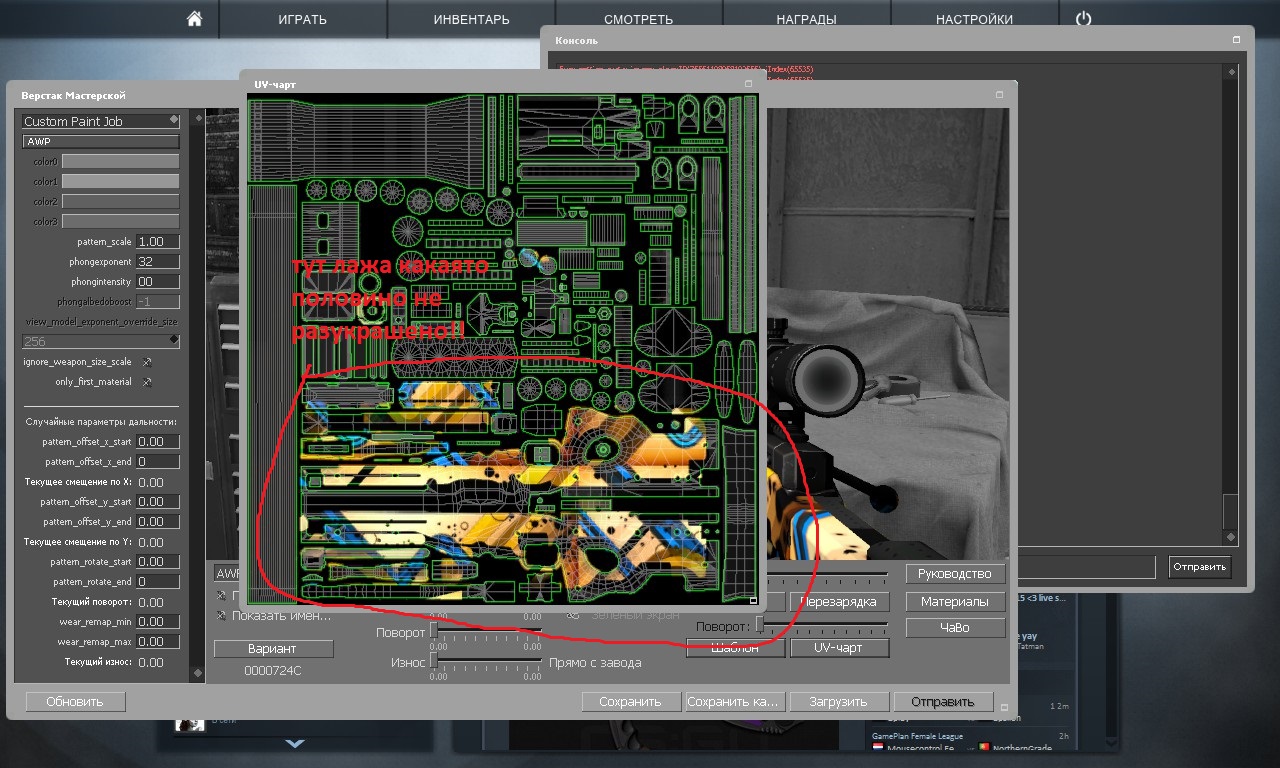Click the Обновить button

pyautogui.click(x=76, y=702)
